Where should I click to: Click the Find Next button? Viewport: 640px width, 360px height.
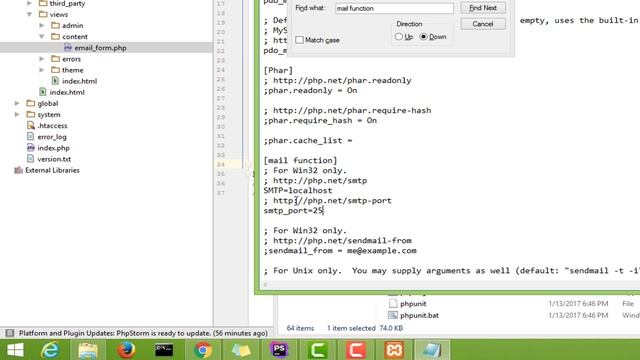coord(483,8)
